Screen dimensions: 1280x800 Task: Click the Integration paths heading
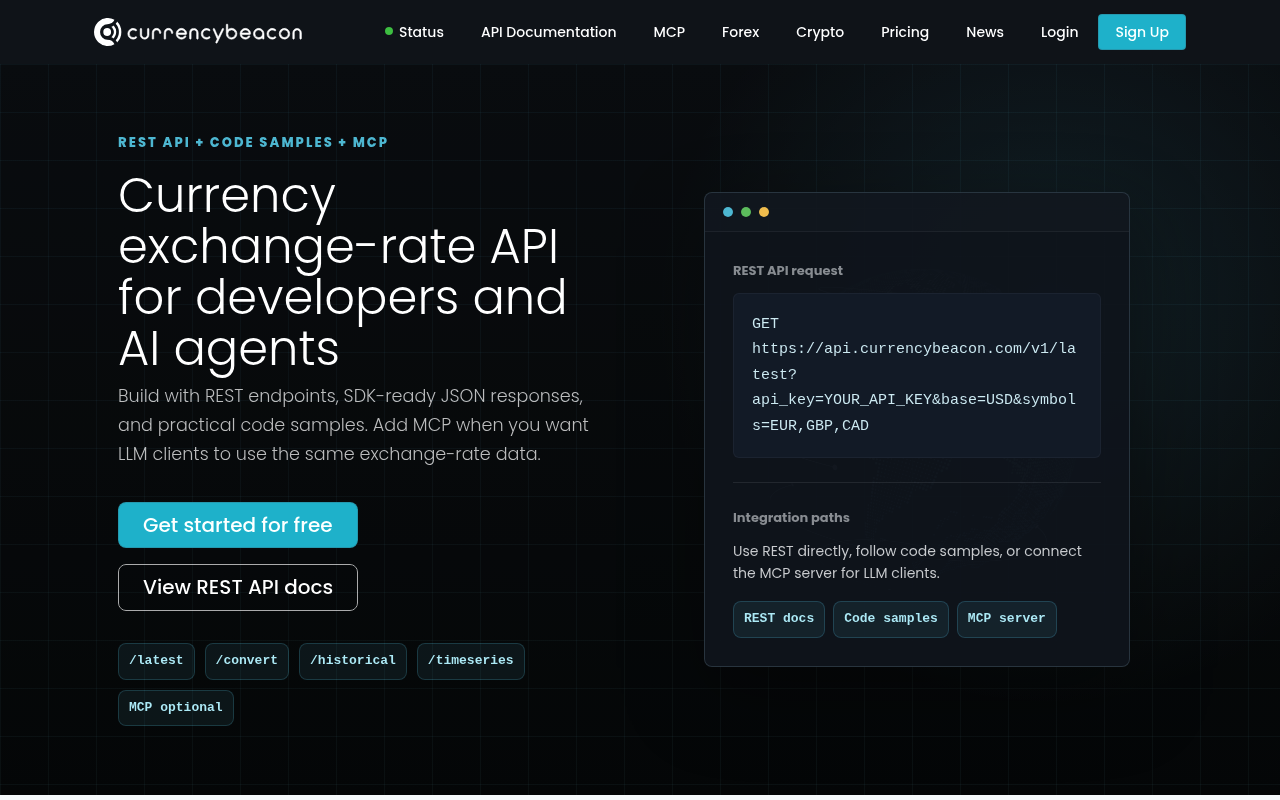point(791,518)
